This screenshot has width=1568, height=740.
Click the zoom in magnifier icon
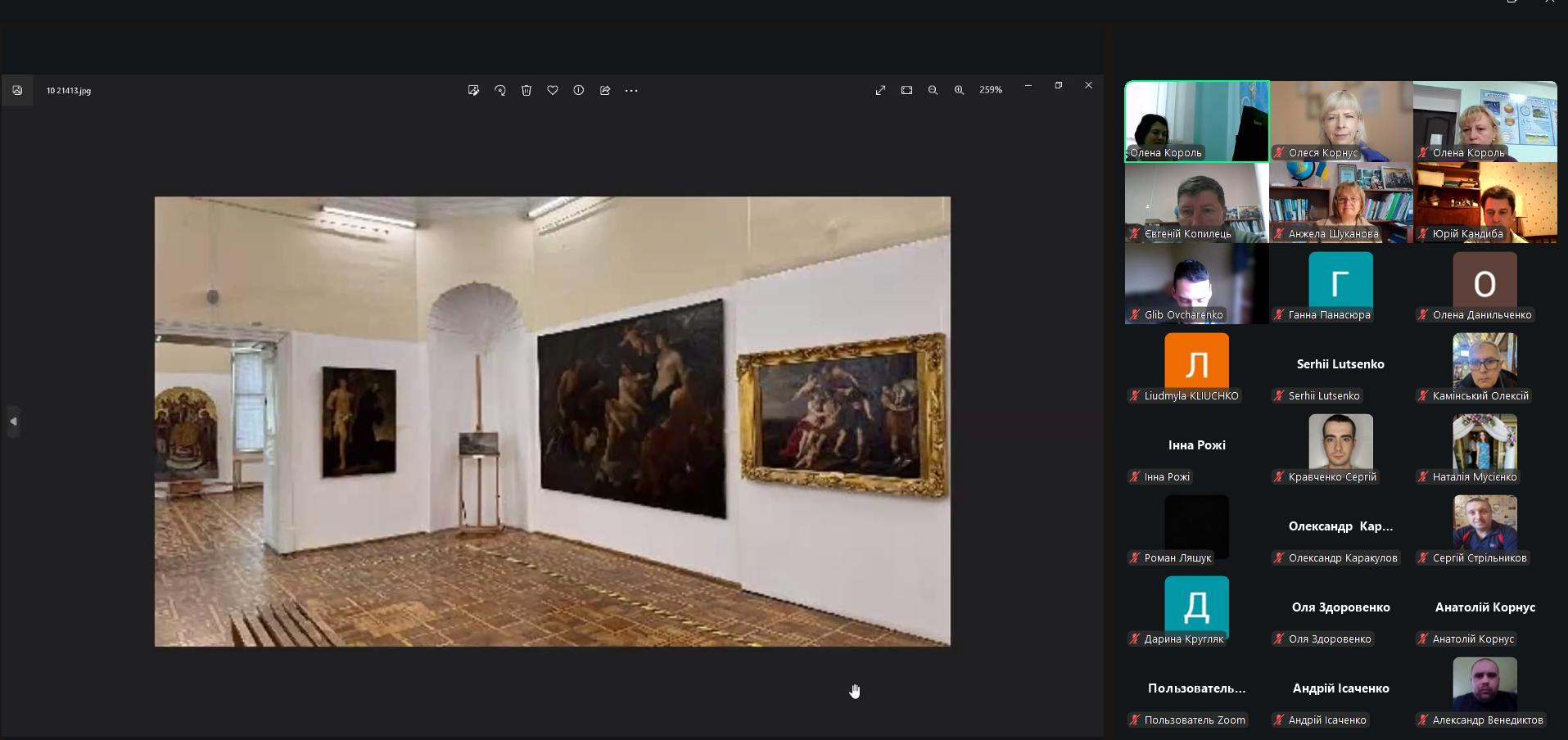click(959, 91)
